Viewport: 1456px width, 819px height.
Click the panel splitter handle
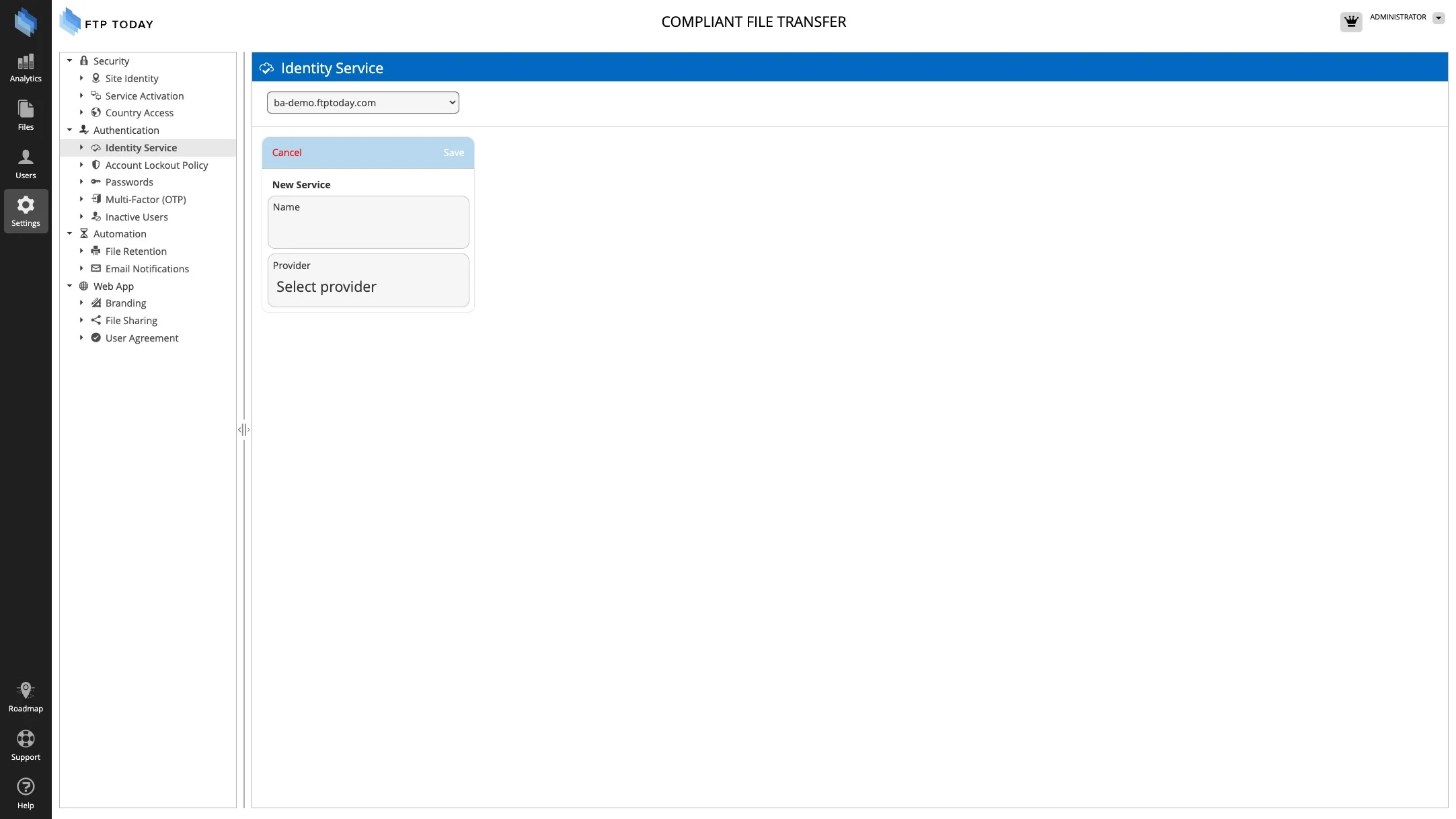(243, 430)
